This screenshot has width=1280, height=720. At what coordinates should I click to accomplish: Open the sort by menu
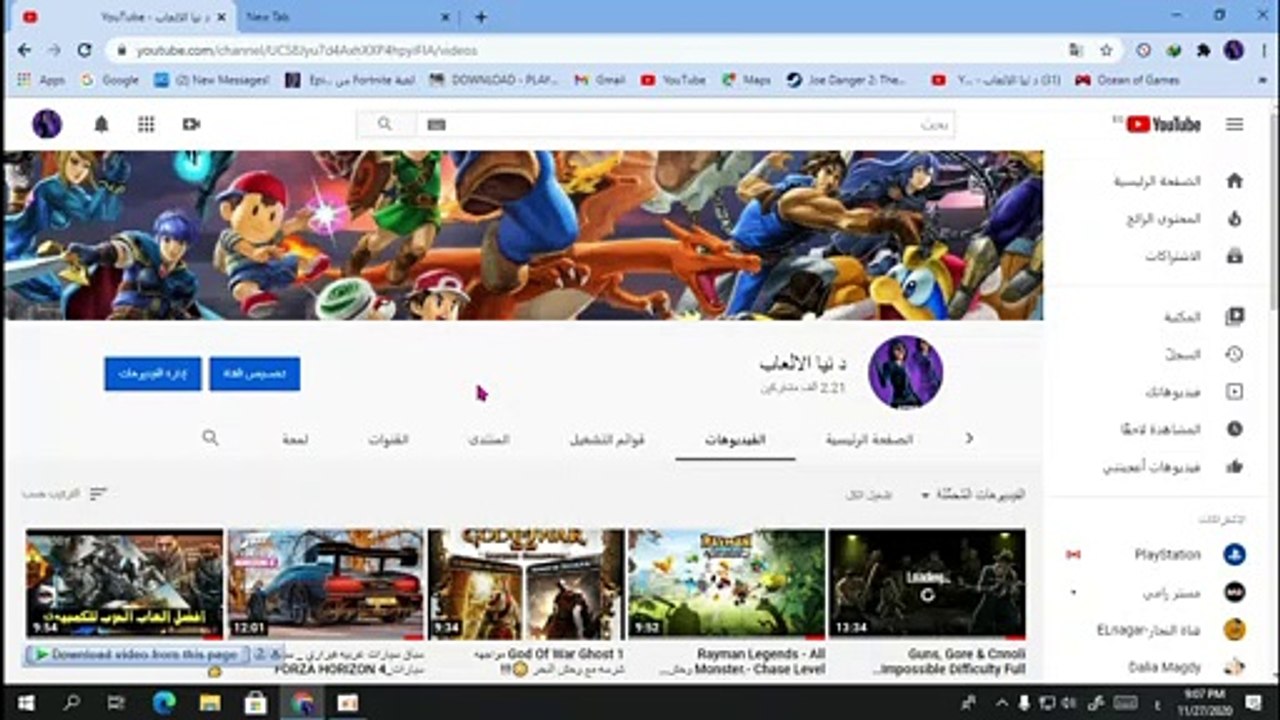click(65, 494)
